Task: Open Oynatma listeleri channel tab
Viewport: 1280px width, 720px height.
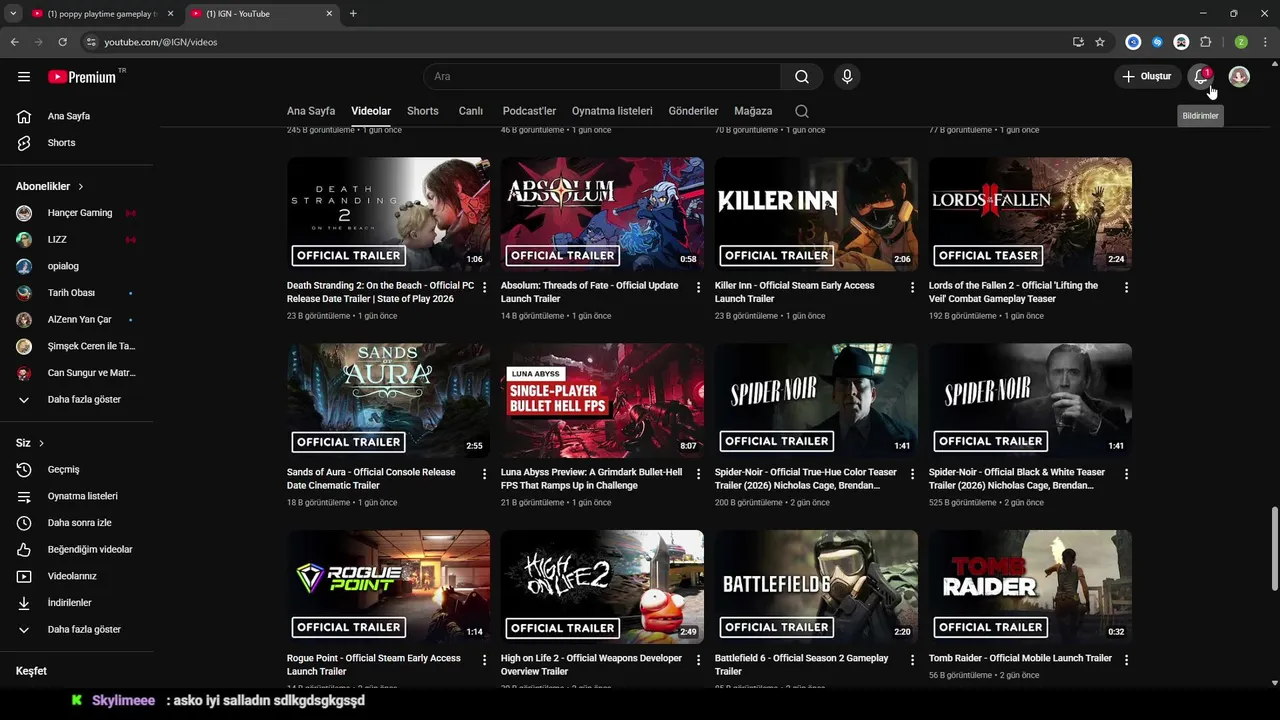Action: 612,111
